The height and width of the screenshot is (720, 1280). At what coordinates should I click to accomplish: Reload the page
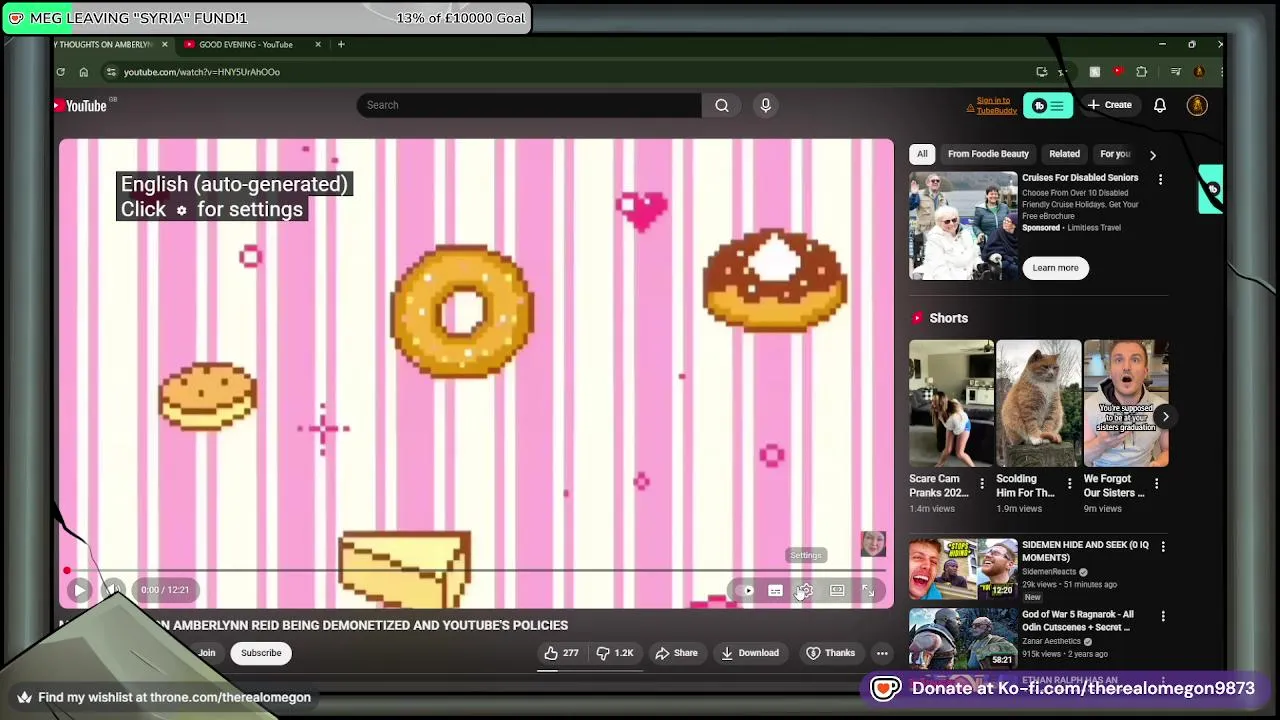pos(60,72)
